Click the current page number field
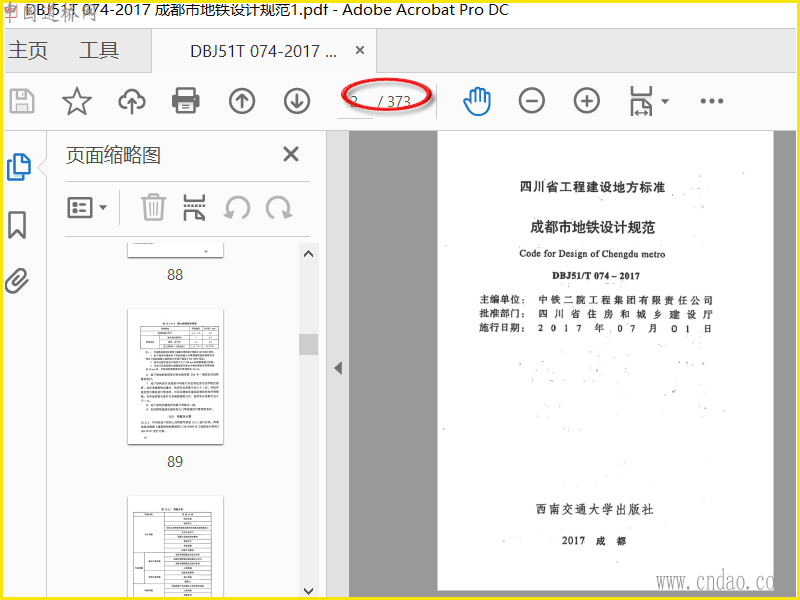800x600 pixels. [355, 102]
